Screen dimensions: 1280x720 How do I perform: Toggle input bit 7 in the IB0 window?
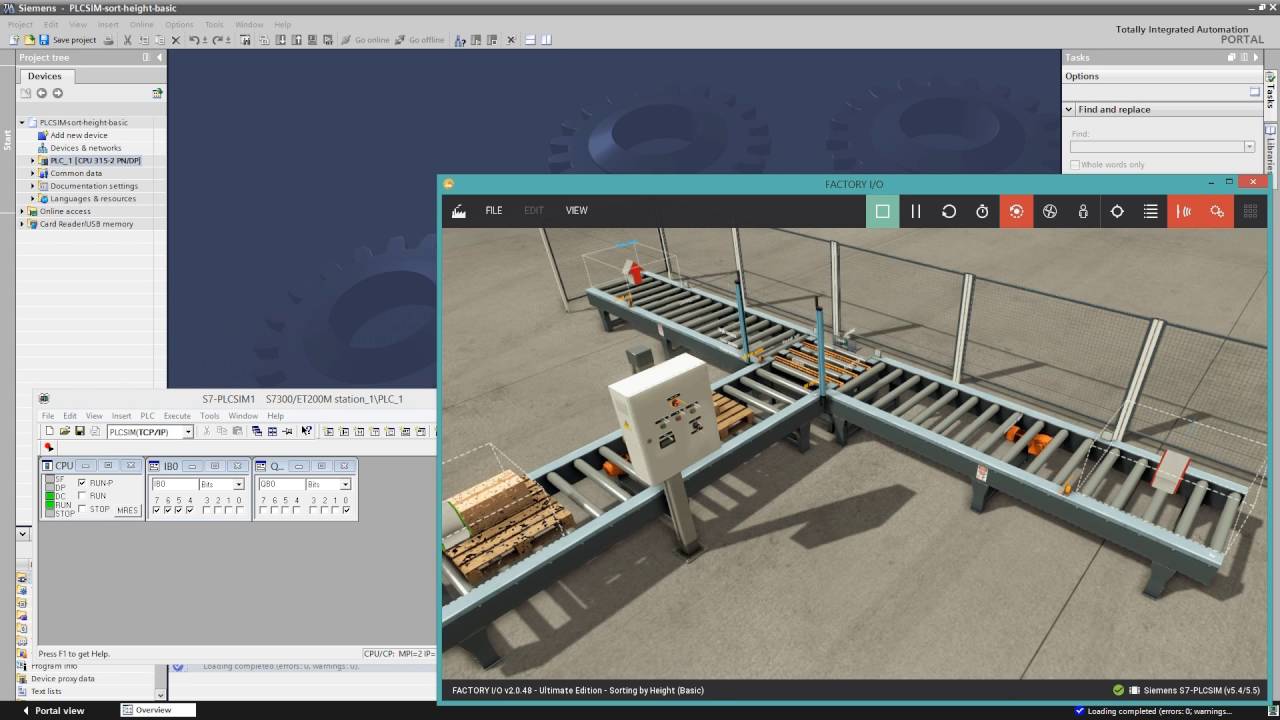click(155, 509)
